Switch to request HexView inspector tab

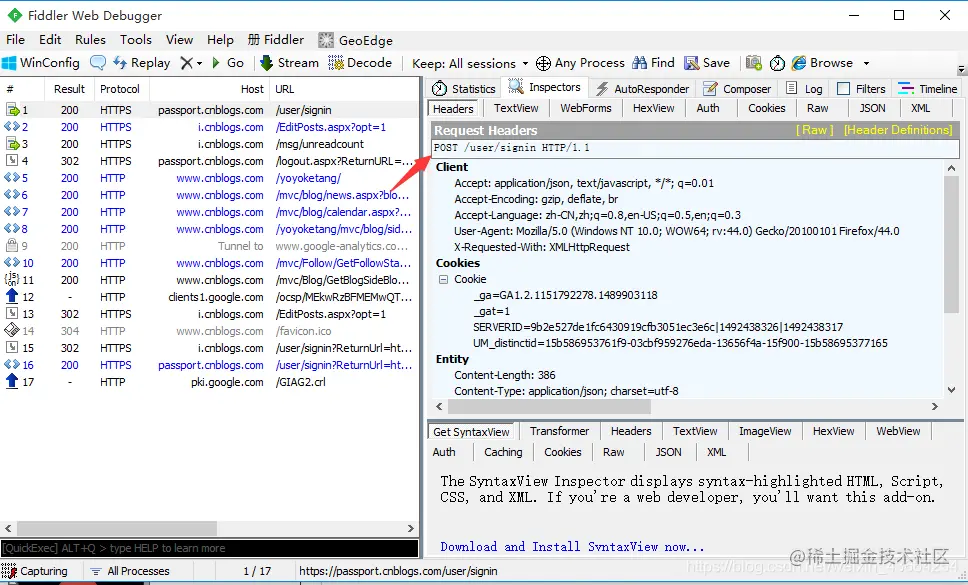click(x=654, y=109)
